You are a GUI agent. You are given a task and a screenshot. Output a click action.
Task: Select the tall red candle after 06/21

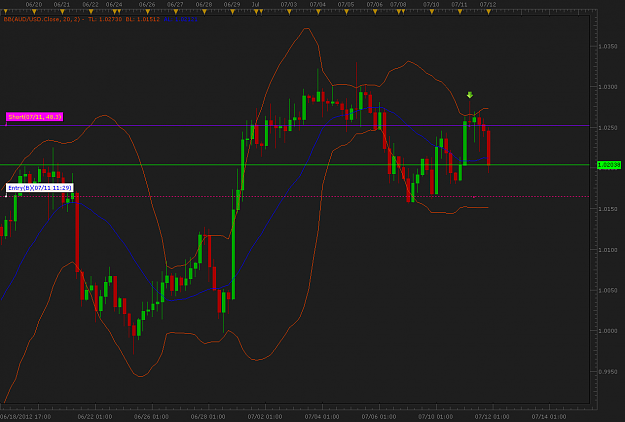tap(77, 232)
